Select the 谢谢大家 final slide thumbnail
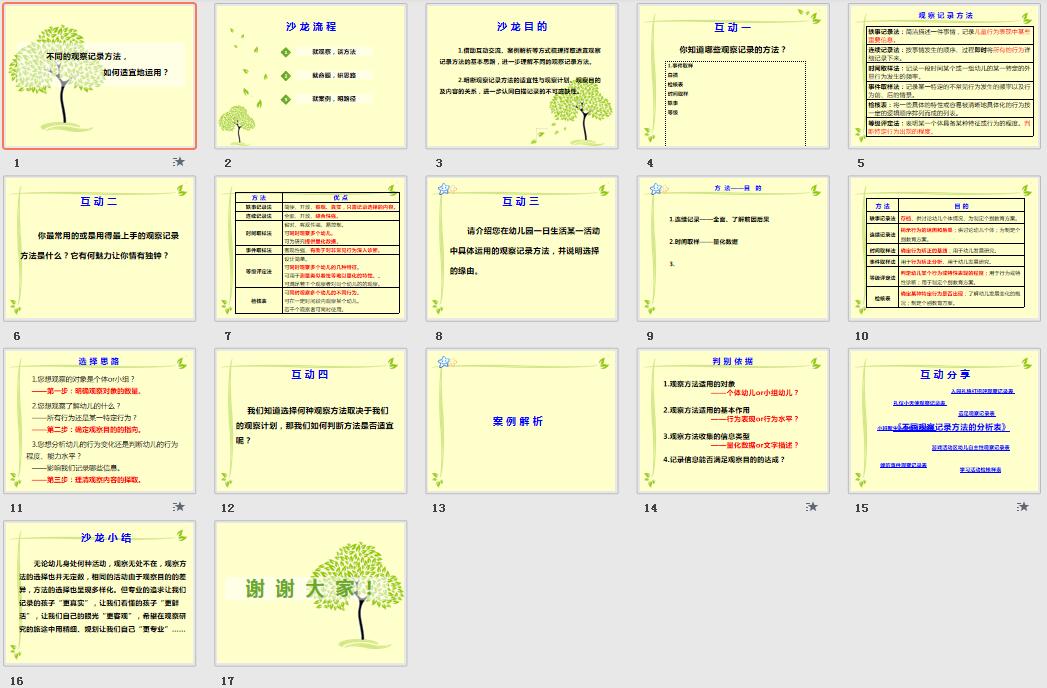The image size is (1047, 688). 310,594
